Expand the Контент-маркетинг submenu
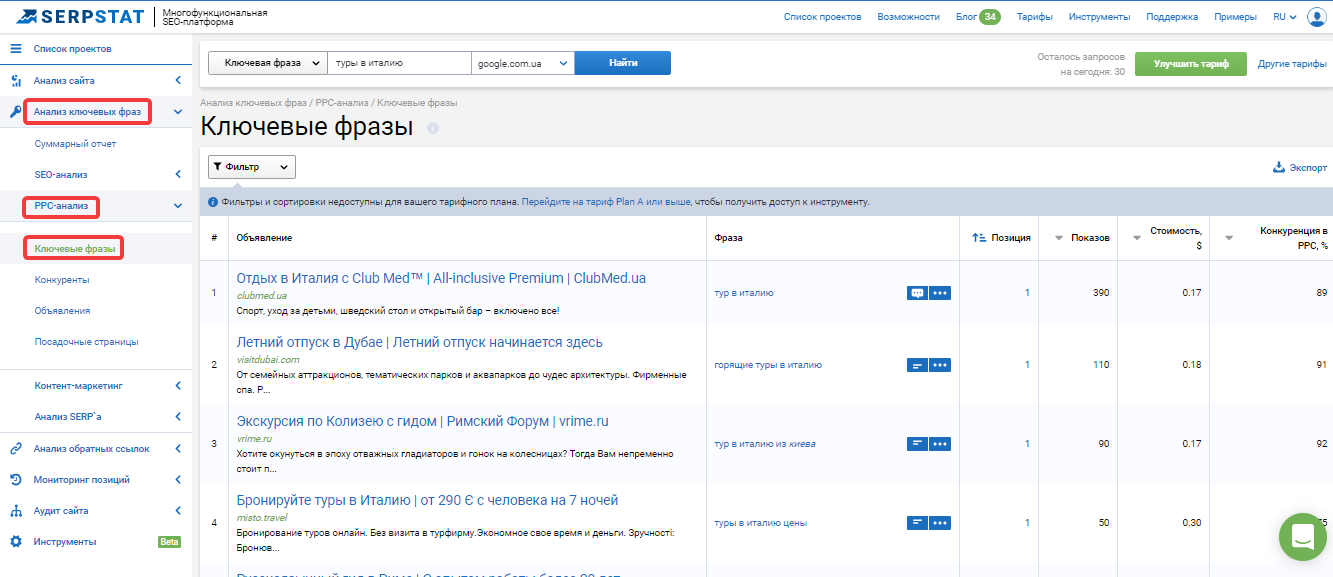This screenshot has height=577, width=1333. [x=177, y=385]
